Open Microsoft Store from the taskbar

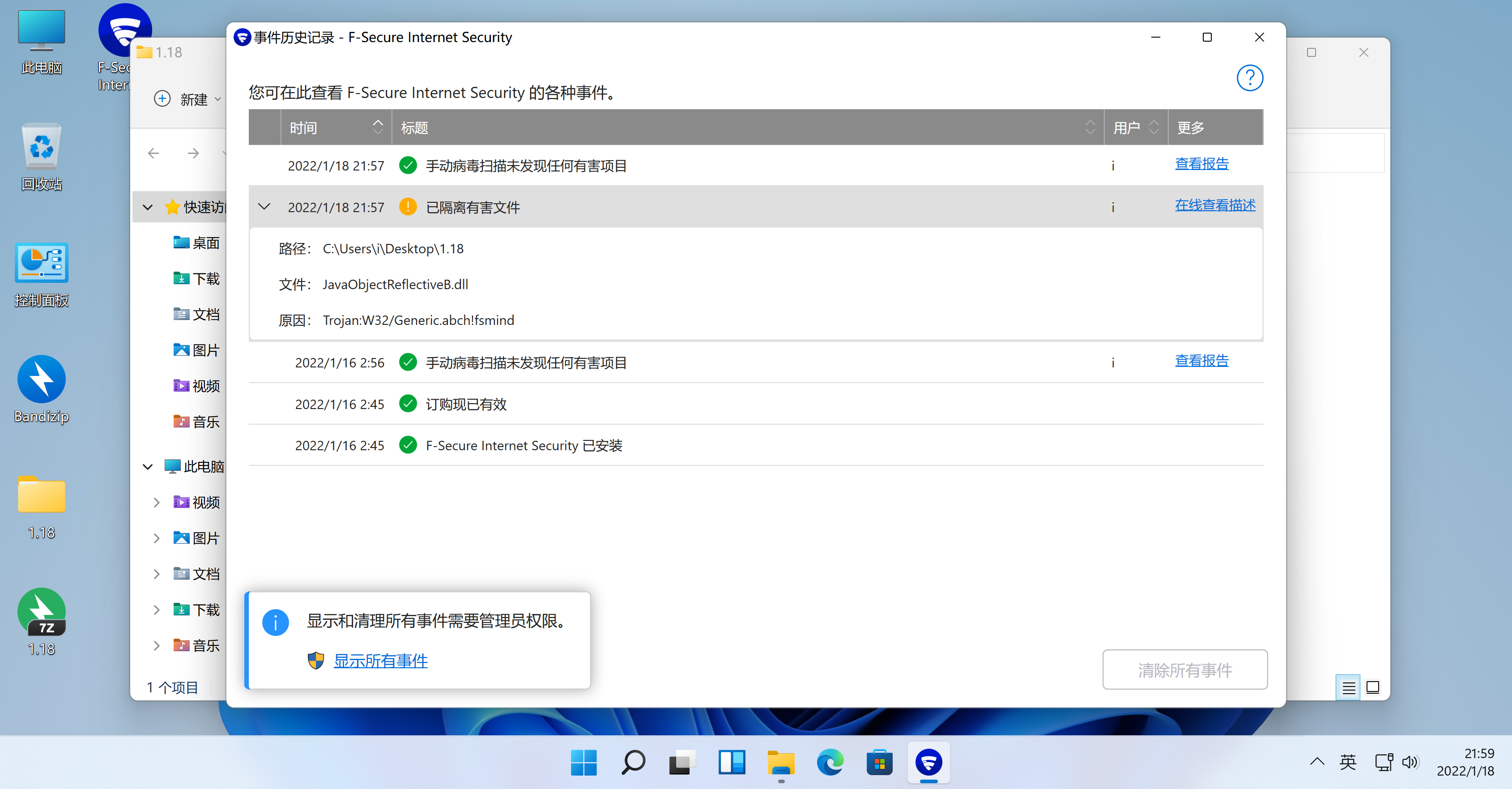[x=879, y=763]
